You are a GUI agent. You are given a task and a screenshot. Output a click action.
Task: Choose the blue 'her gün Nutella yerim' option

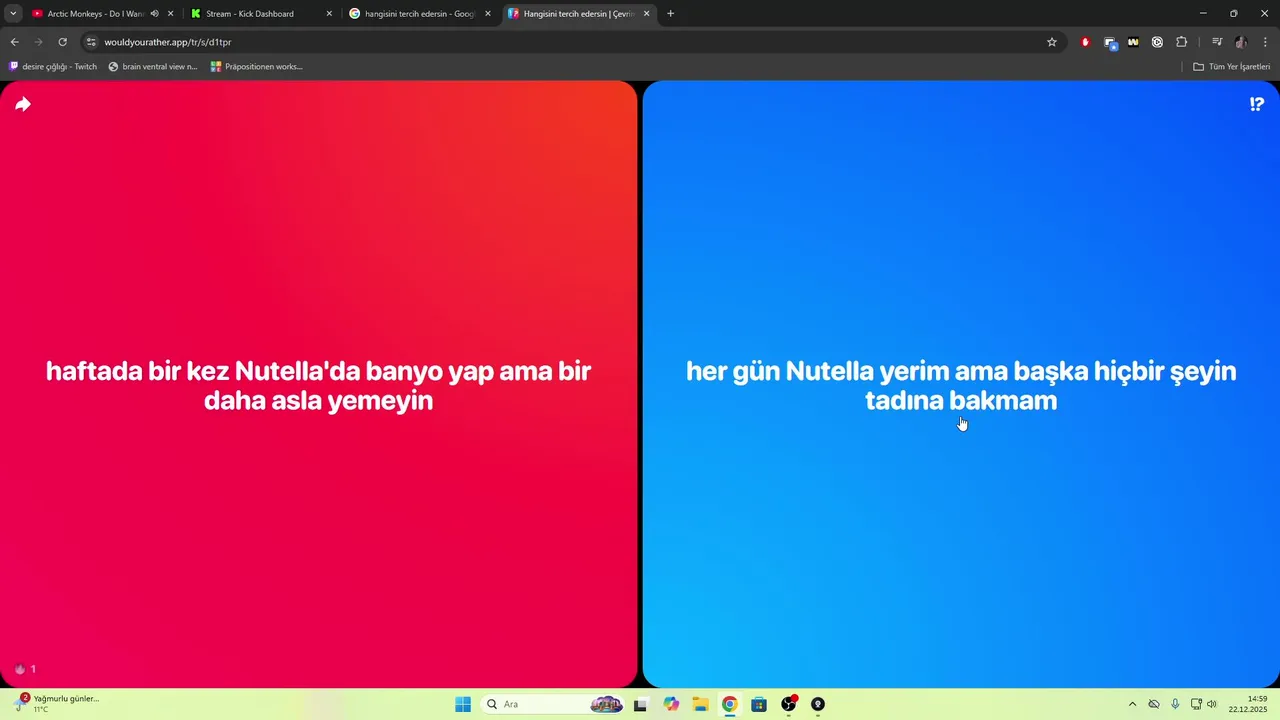point(961,384)
